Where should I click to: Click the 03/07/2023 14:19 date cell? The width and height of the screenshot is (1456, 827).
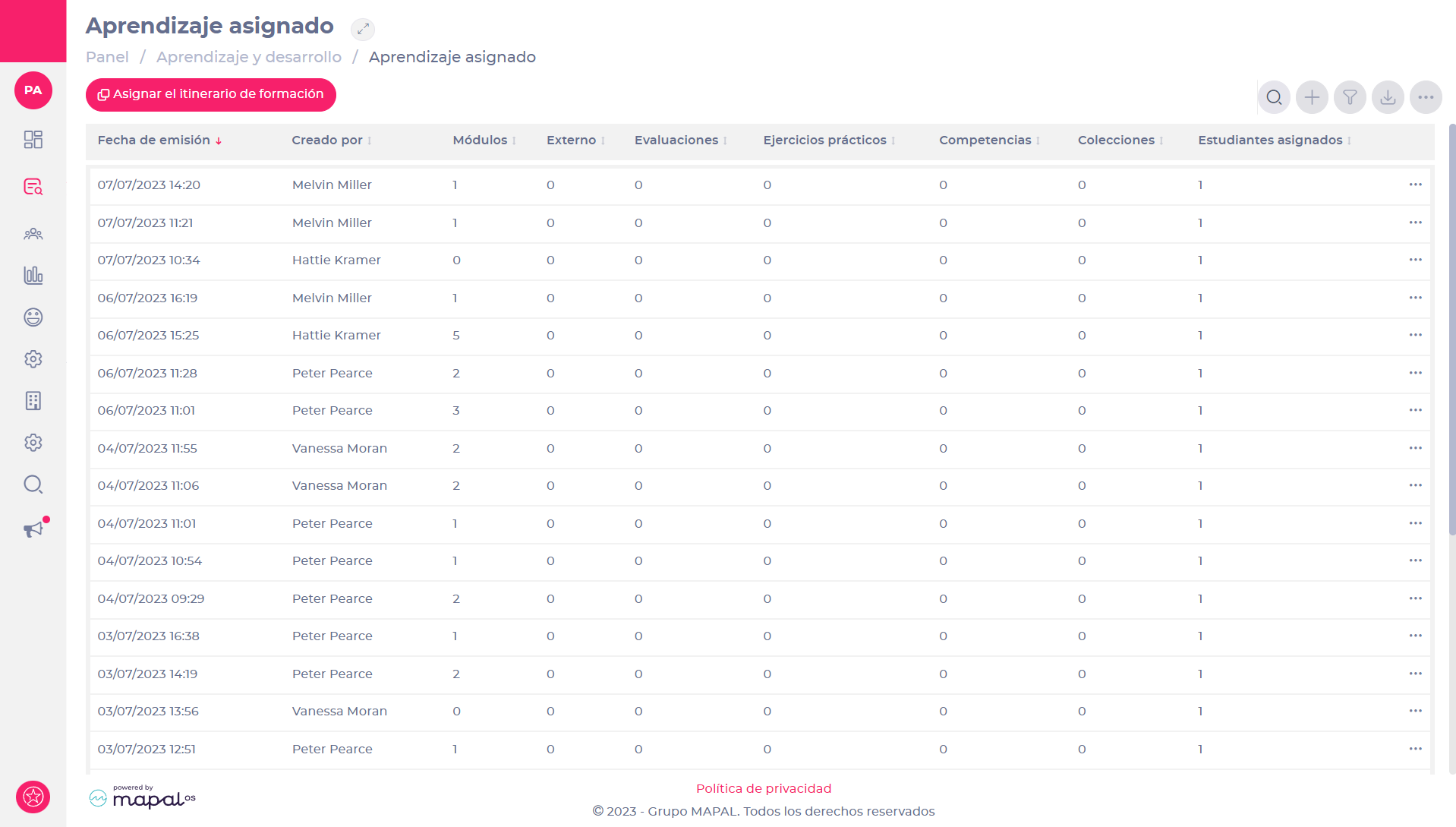[147, 674]
